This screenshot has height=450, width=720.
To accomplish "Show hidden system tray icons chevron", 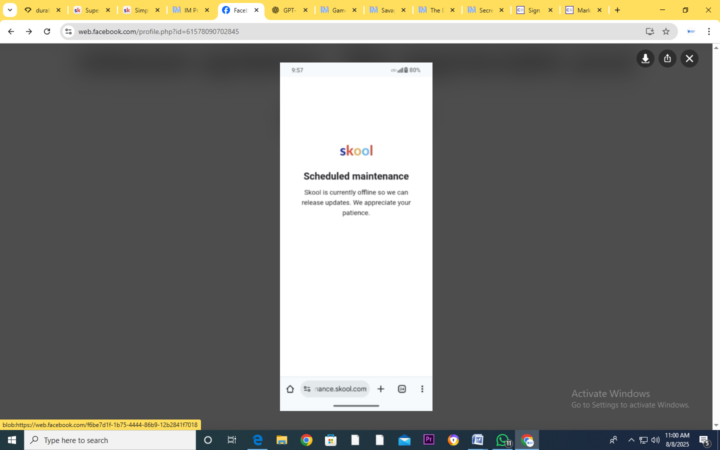I will 631,440.
